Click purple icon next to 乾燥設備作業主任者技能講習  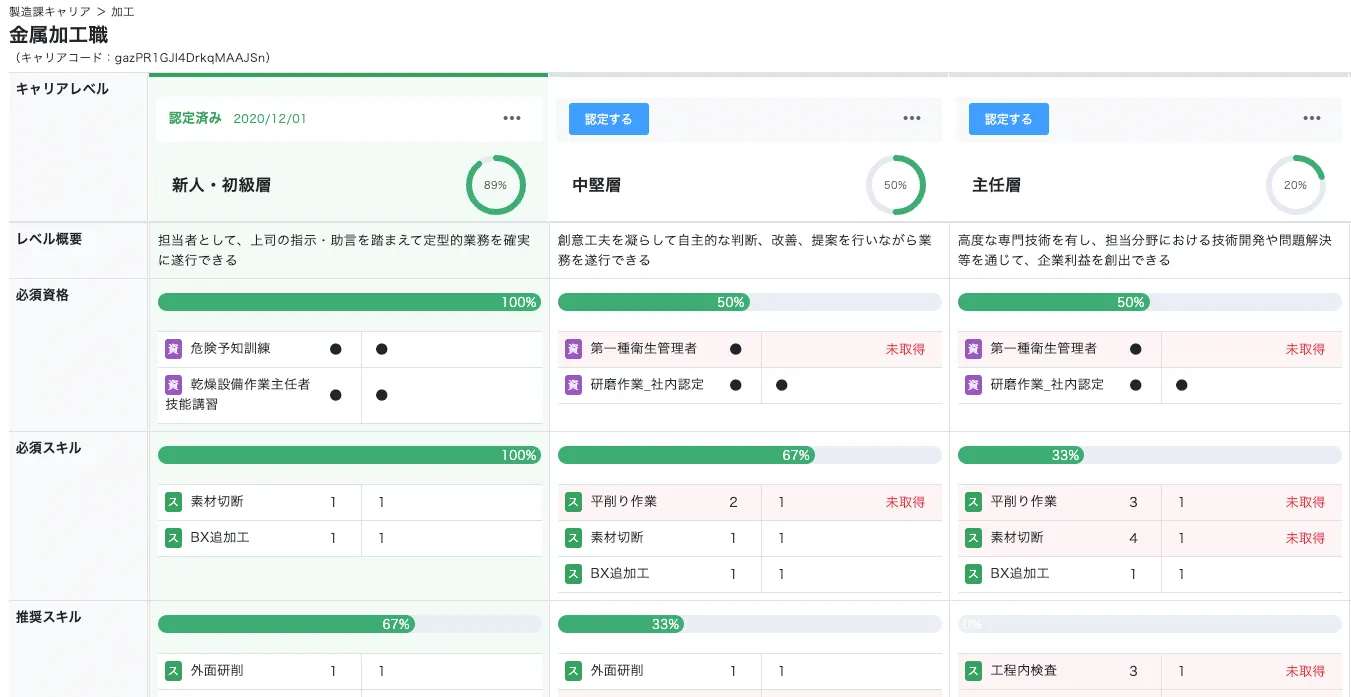tap(173, 385)
